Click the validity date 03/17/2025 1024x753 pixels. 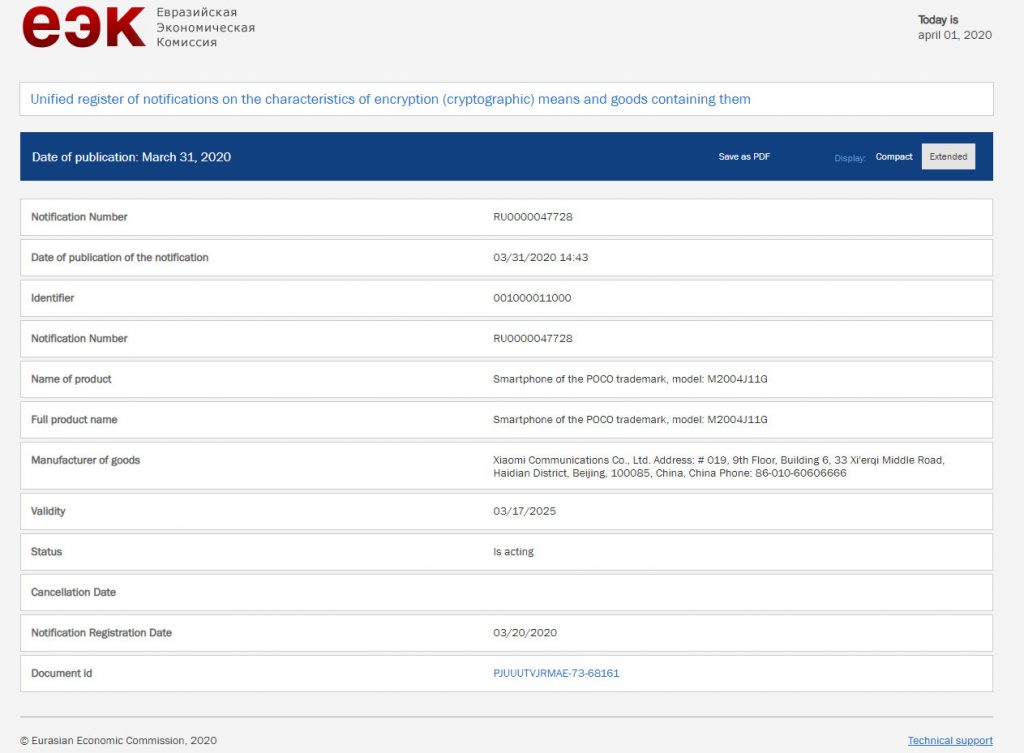pos(524,511)
